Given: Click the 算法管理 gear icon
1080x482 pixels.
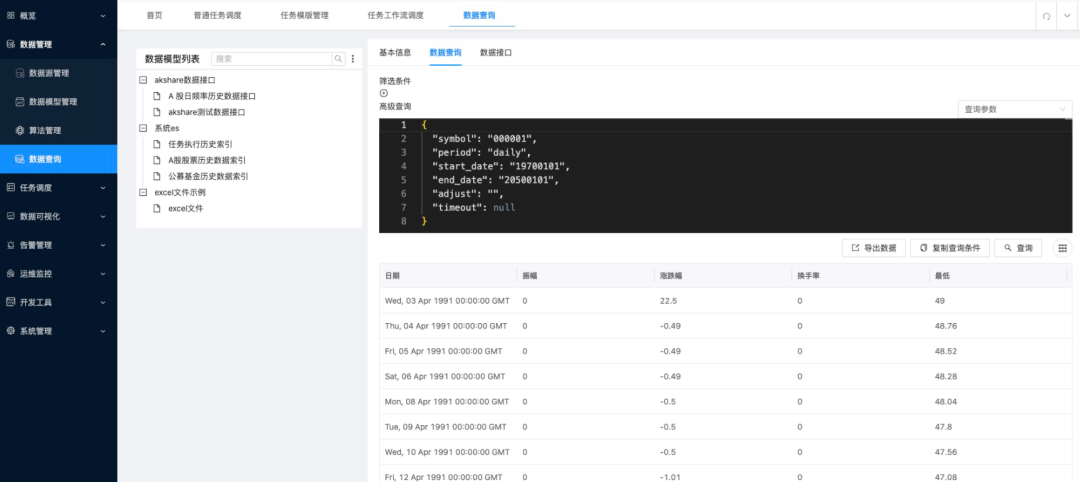Looking at the screenshot, I should coord(20,130).
